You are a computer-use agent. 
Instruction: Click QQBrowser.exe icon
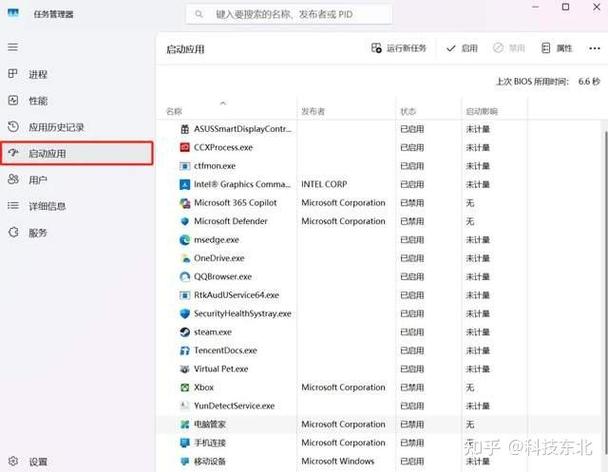tap(185, 277)
